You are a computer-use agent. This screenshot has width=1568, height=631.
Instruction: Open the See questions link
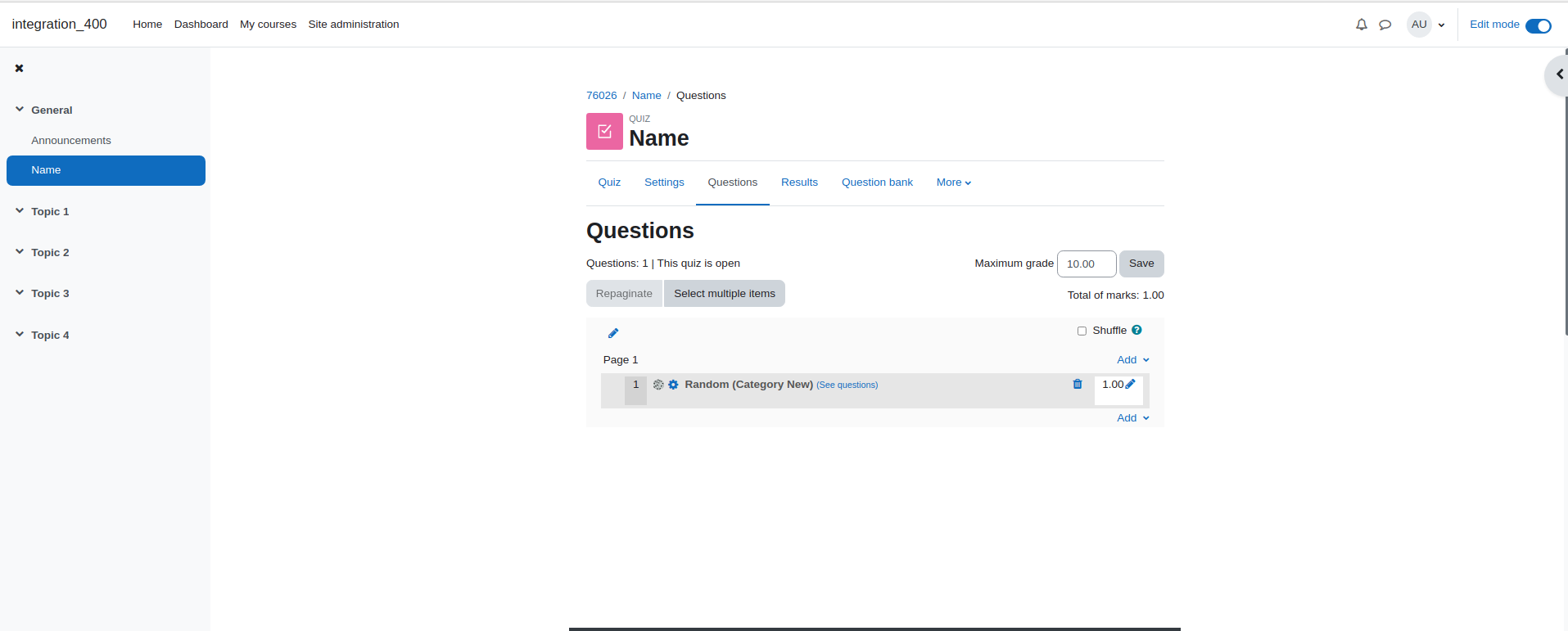point(847,385)
